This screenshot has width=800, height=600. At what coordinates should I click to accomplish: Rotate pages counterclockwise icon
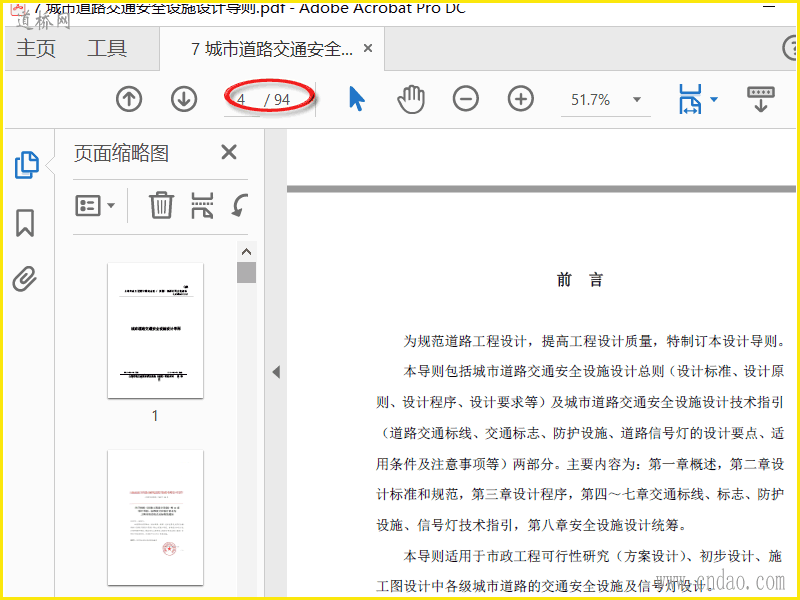(x=239, y=205)
